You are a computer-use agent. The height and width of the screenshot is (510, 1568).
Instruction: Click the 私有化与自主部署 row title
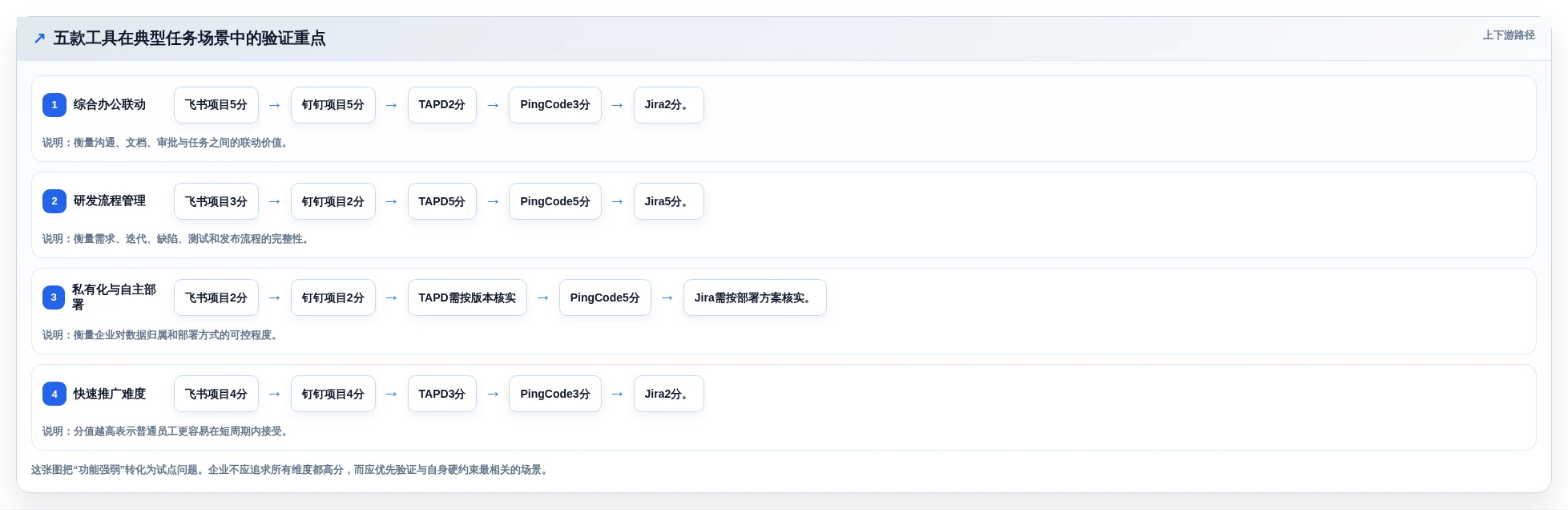point(115,297)
